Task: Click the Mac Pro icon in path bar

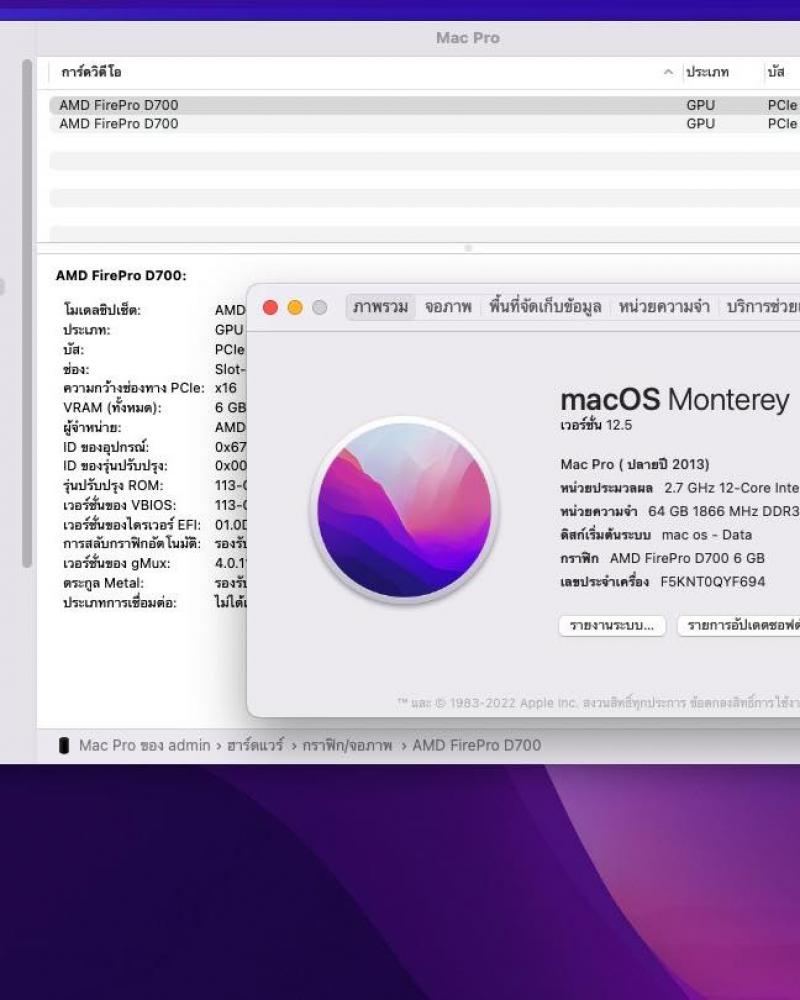Action: coord(64,745)
